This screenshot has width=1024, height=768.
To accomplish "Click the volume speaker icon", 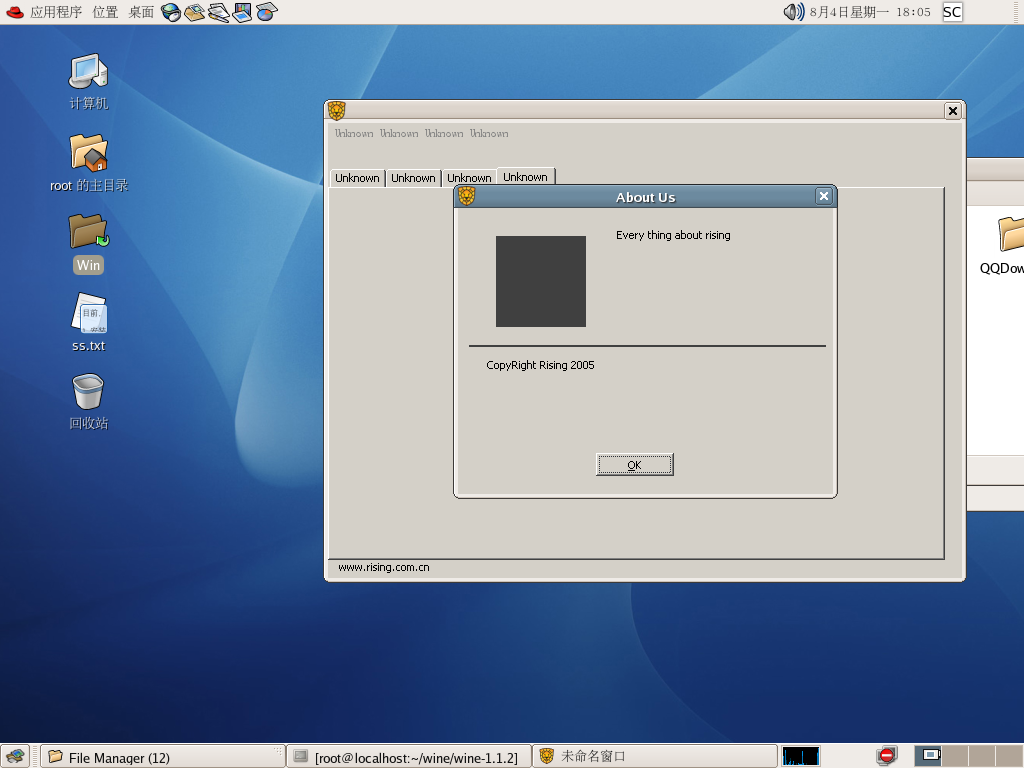I will (x=793, y=12).
